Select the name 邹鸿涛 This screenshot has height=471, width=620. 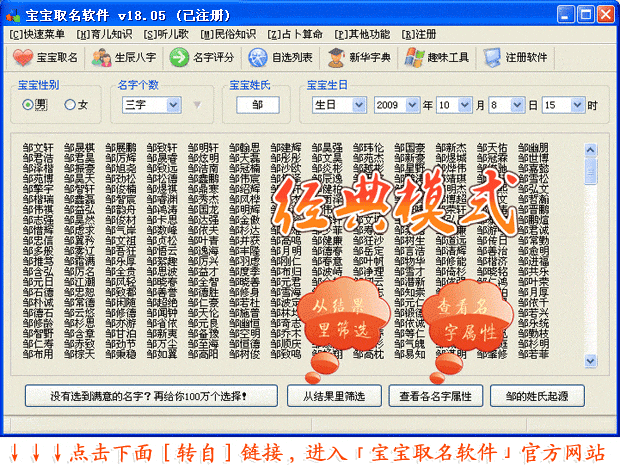coord(162,210)
